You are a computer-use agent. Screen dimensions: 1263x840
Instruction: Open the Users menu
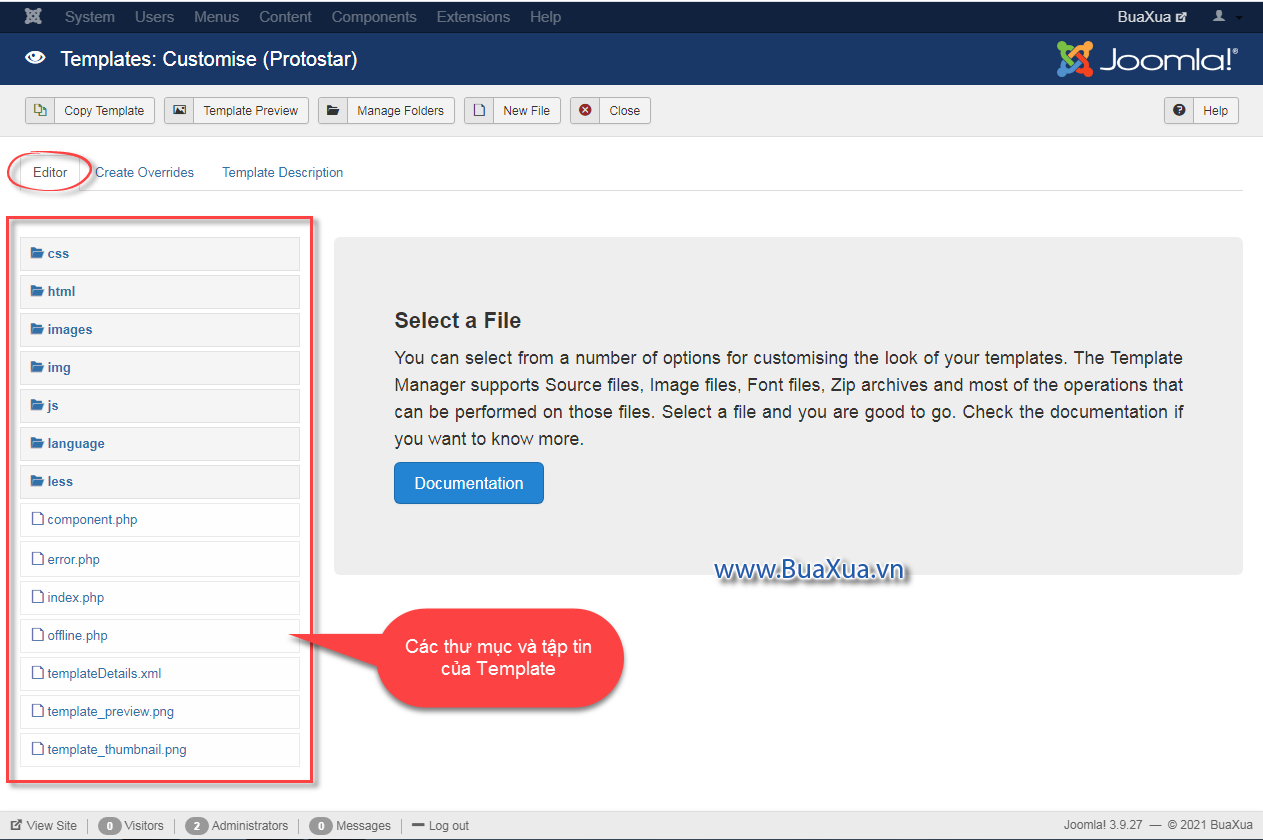(x=154, y=17)
